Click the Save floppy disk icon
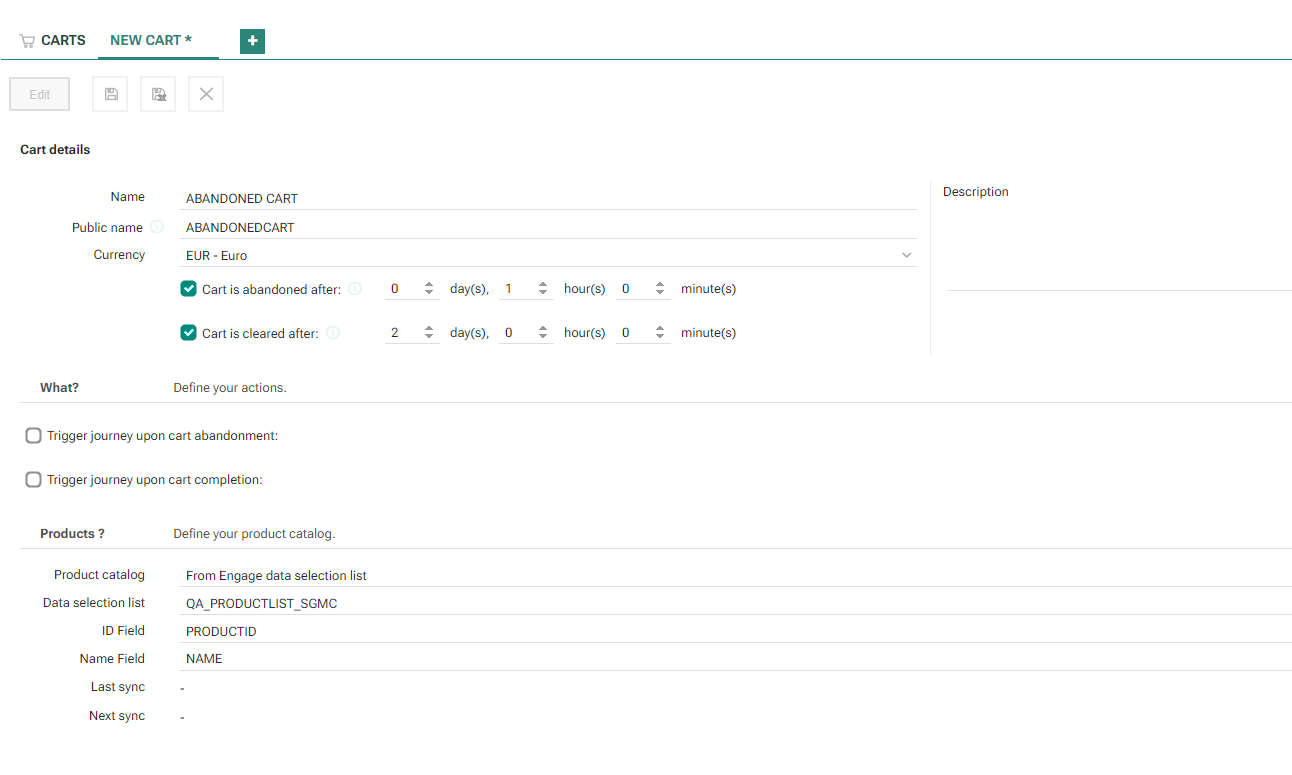The image size is (1292, 775). (x=110, y=94)
